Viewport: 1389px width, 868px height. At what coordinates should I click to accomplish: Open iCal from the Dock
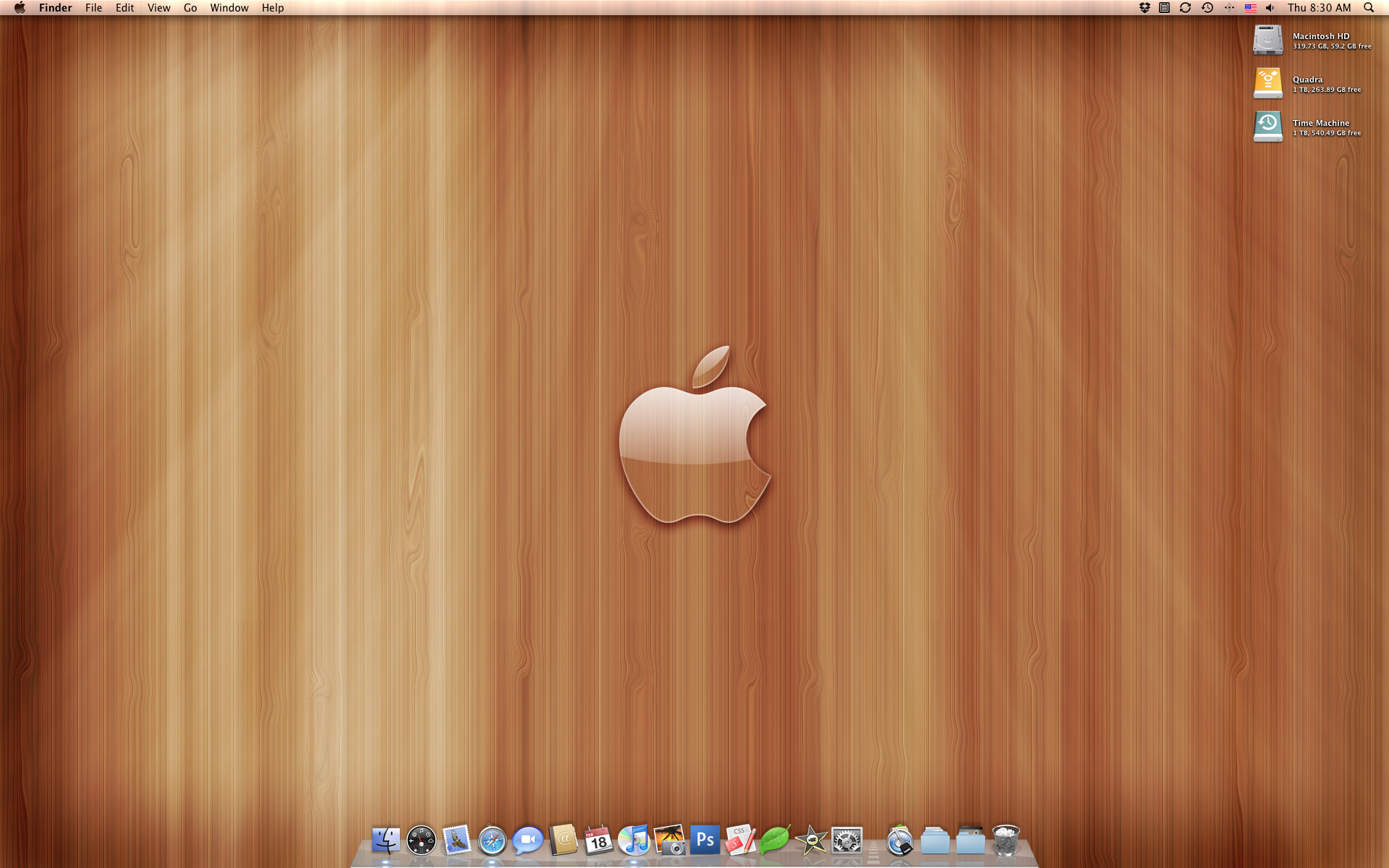[599, 841]
